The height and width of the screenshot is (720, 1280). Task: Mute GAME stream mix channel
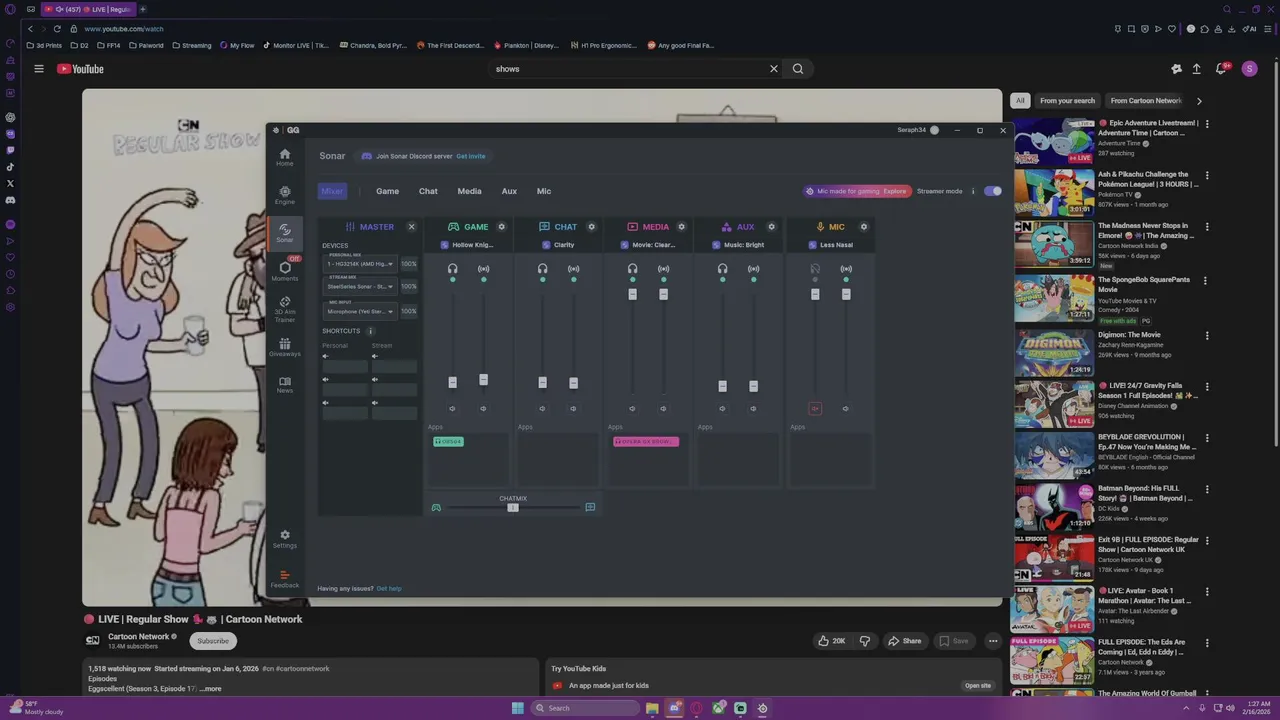(x=483, y=408)
